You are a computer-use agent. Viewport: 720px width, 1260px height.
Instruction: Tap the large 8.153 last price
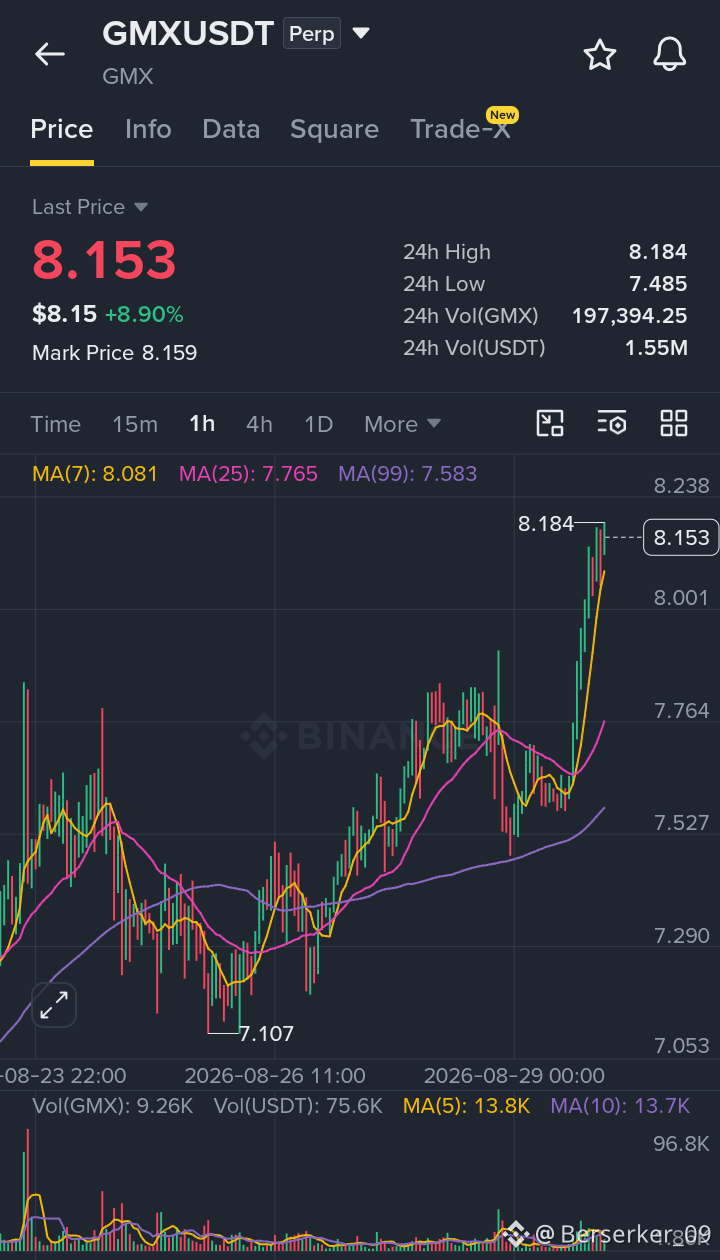(x=104, y=260)
